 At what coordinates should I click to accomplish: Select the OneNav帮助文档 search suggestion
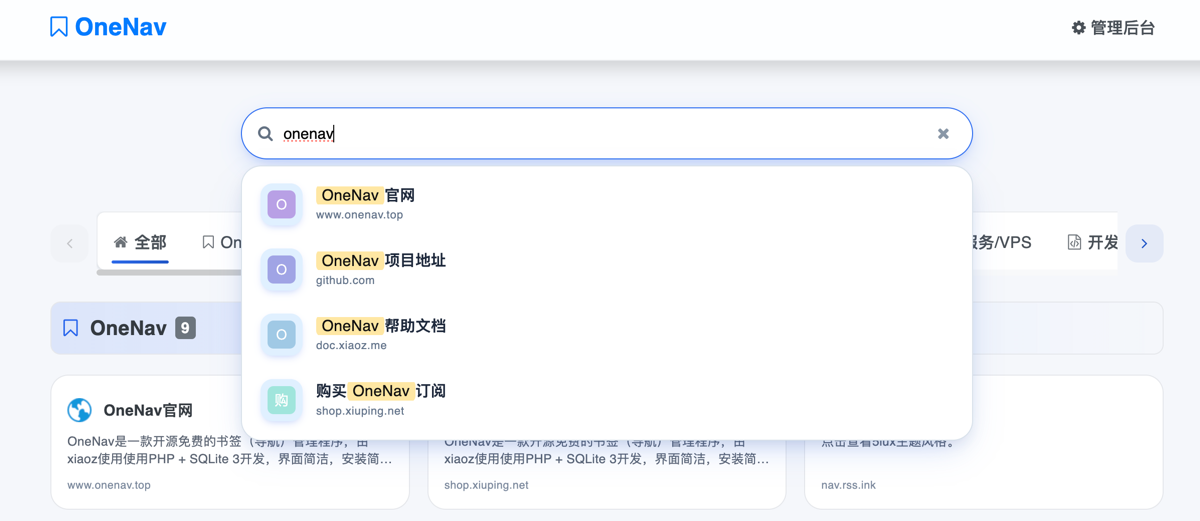coord(606,334)
